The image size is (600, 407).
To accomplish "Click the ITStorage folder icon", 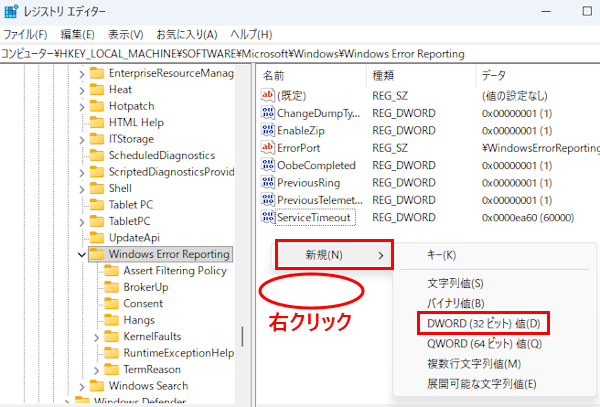I will tap(97, 139).
